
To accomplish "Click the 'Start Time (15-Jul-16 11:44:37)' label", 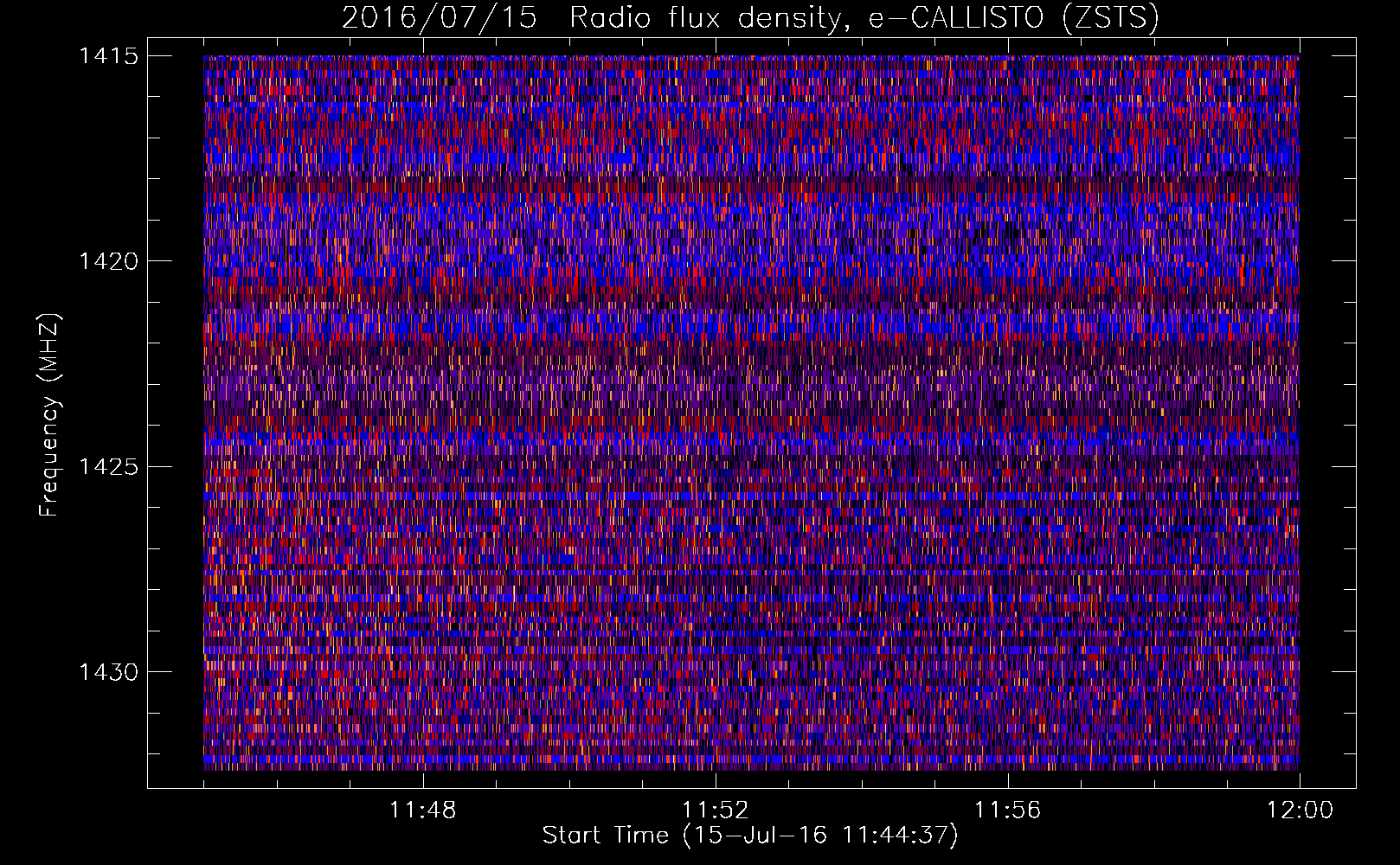I will tap(750, 836).
